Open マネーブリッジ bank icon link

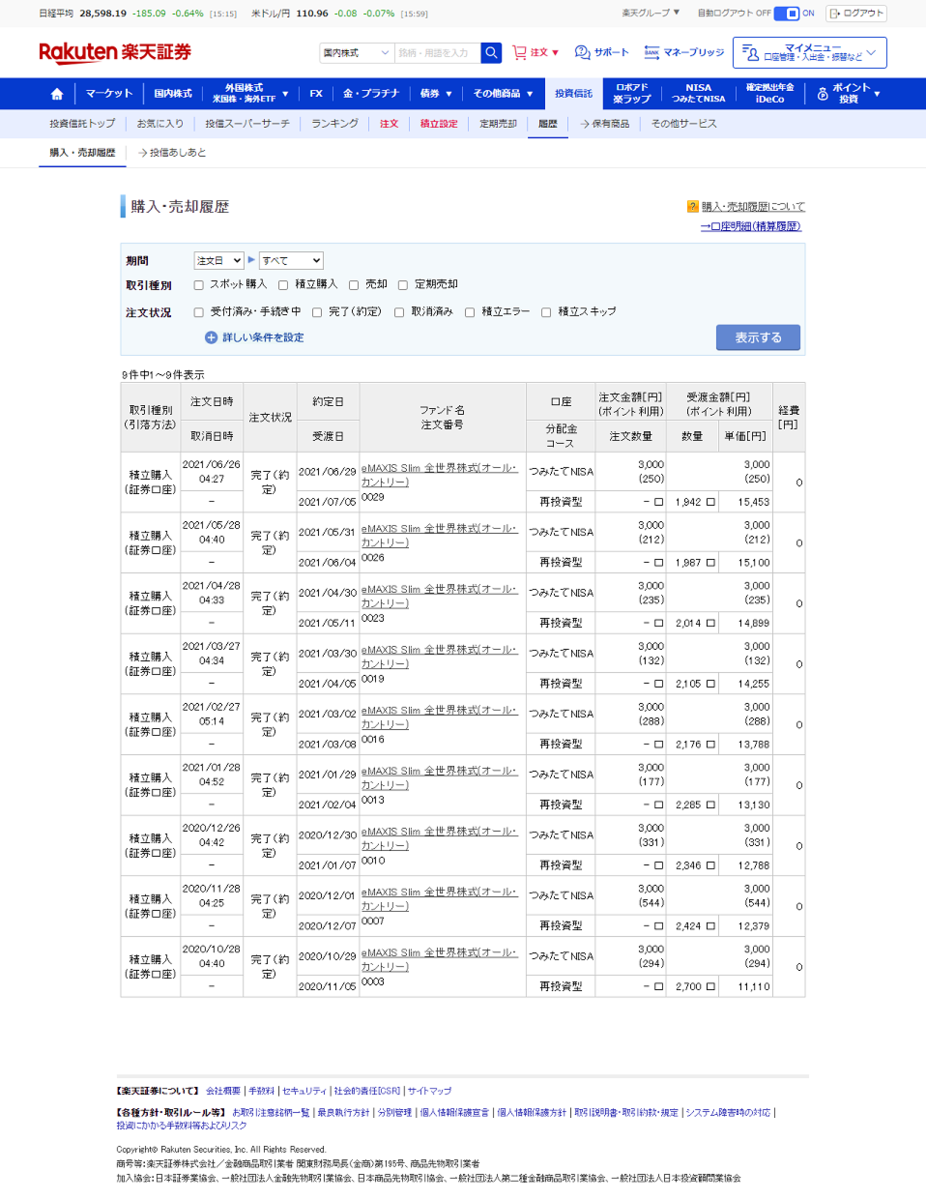pyautogui.click(x=652, y=53)
